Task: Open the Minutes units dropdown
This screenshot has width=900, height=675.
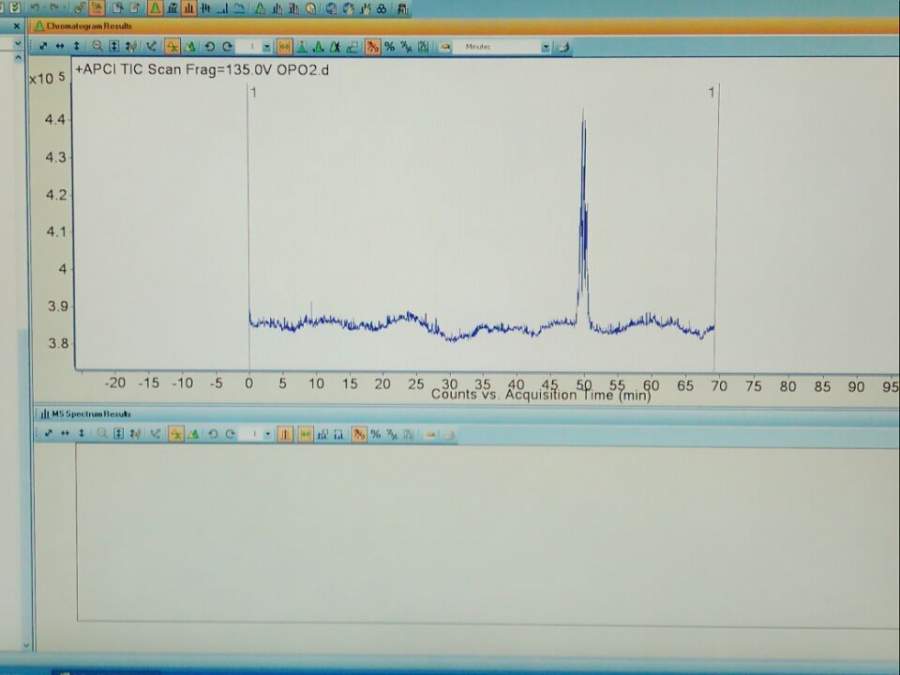Action: click(545, 47)
